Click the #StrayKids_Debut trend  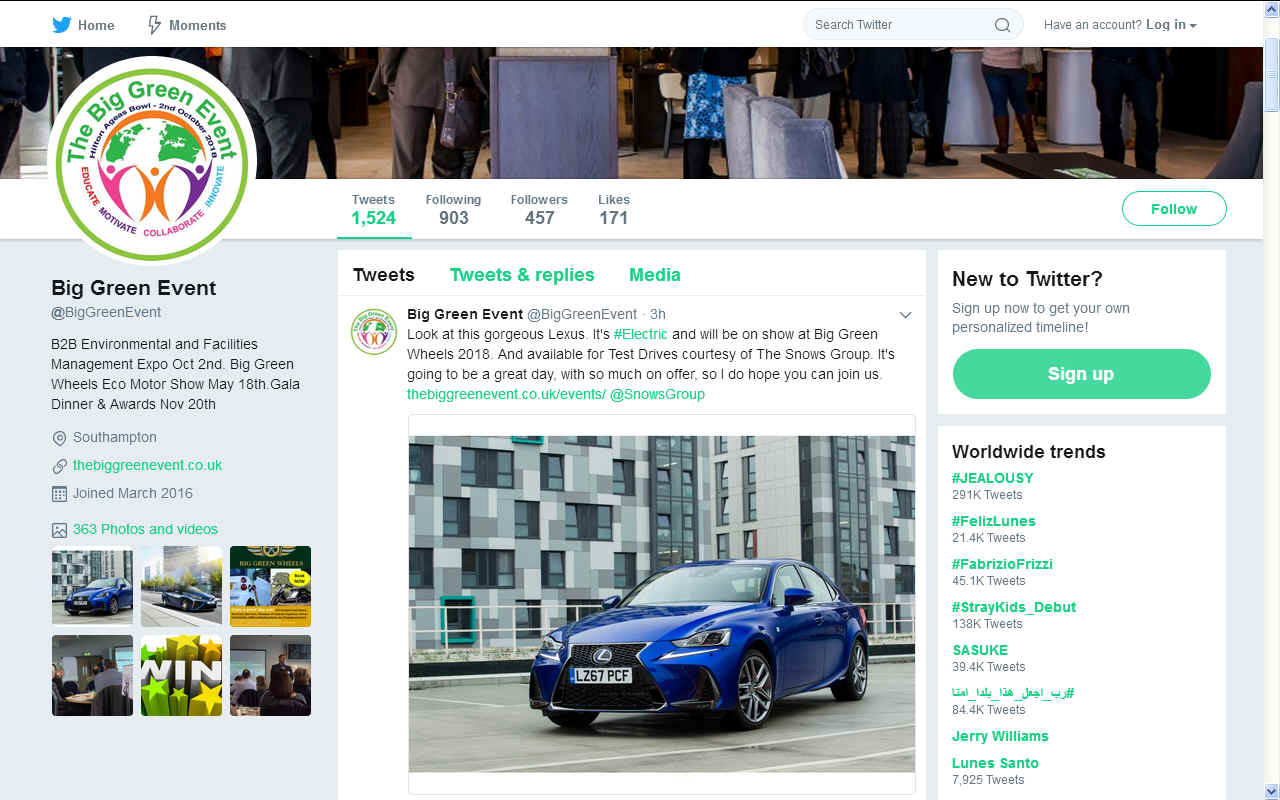tap(1014, 607)
